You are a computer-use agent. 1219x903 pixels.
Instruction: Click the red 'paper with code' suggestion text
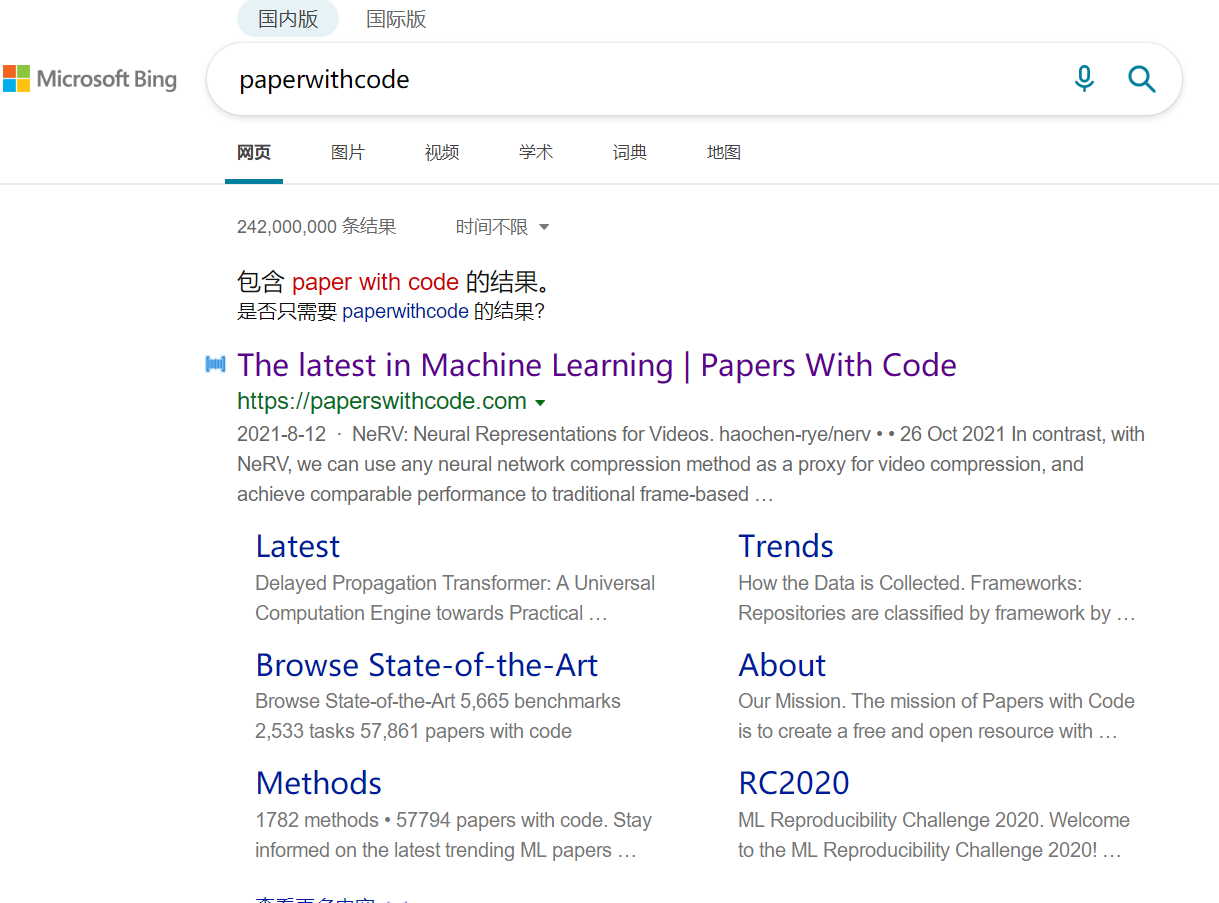[375, 282]
